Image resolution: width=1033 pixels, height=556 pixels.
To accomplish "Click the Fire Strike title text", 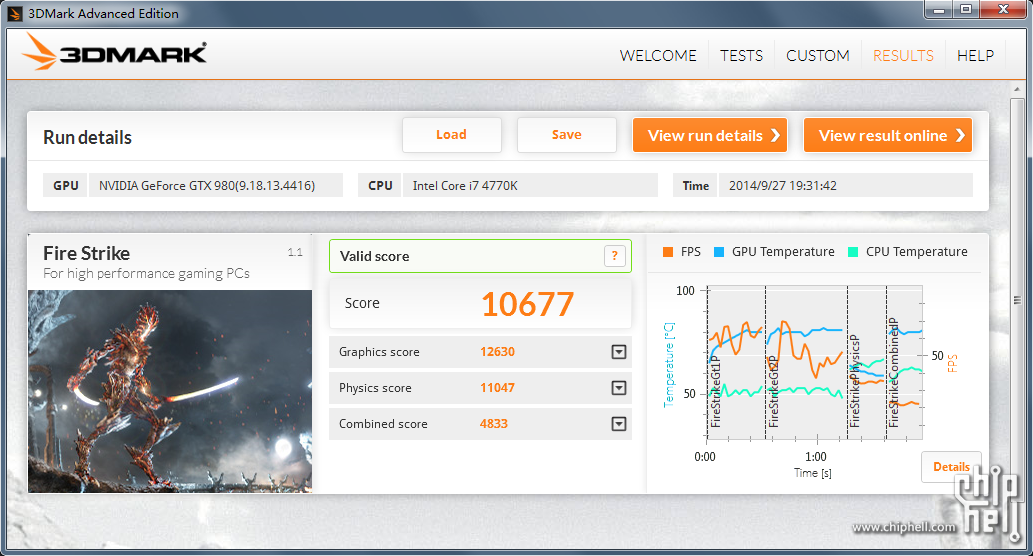I will 86,254.
